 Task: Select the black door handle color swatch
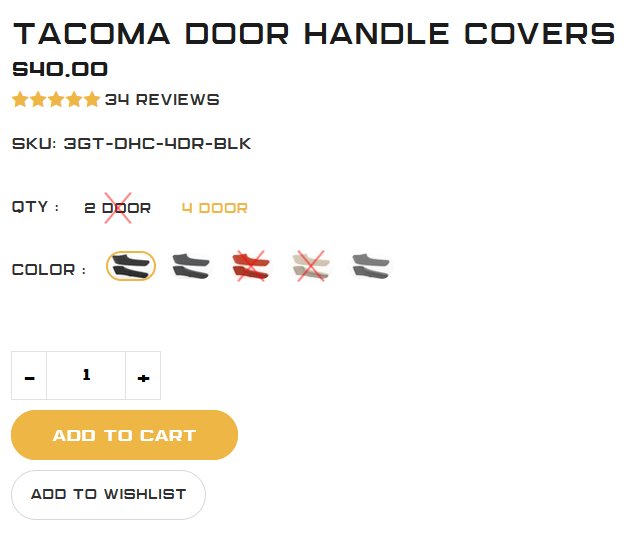point(131,266)
